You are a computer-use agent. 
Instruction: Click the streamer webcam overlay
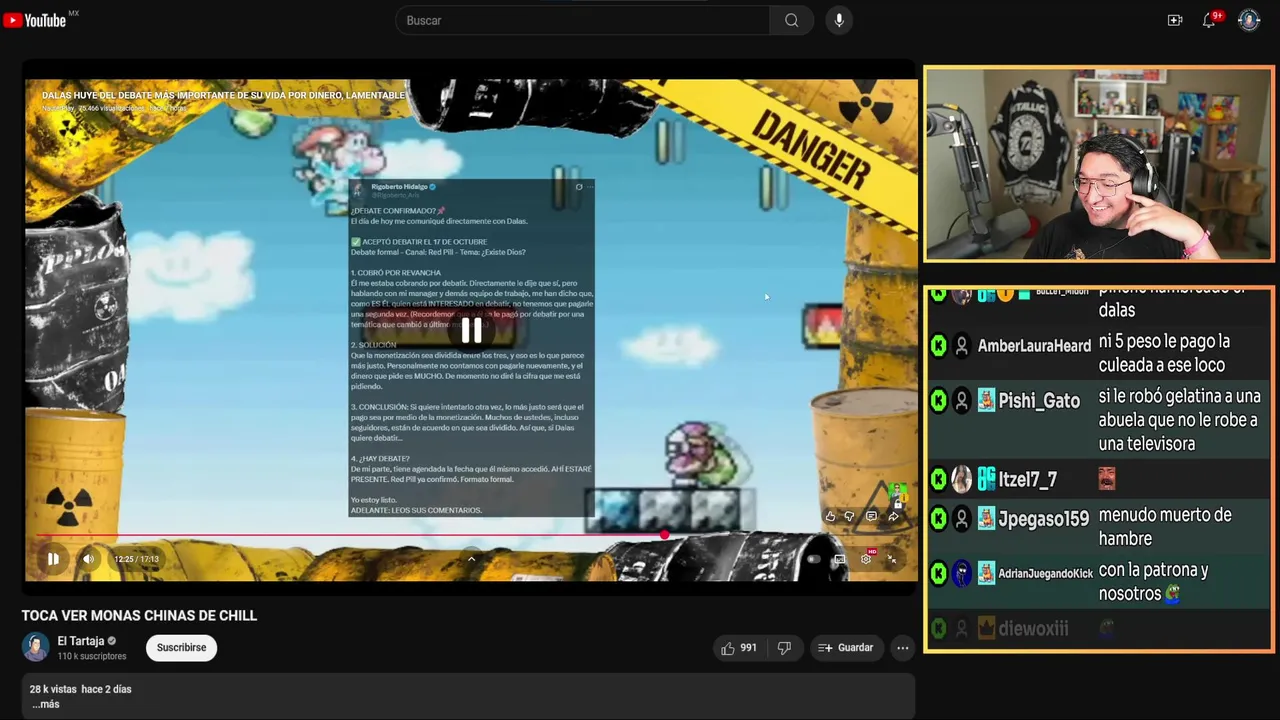coord(1098,164)
